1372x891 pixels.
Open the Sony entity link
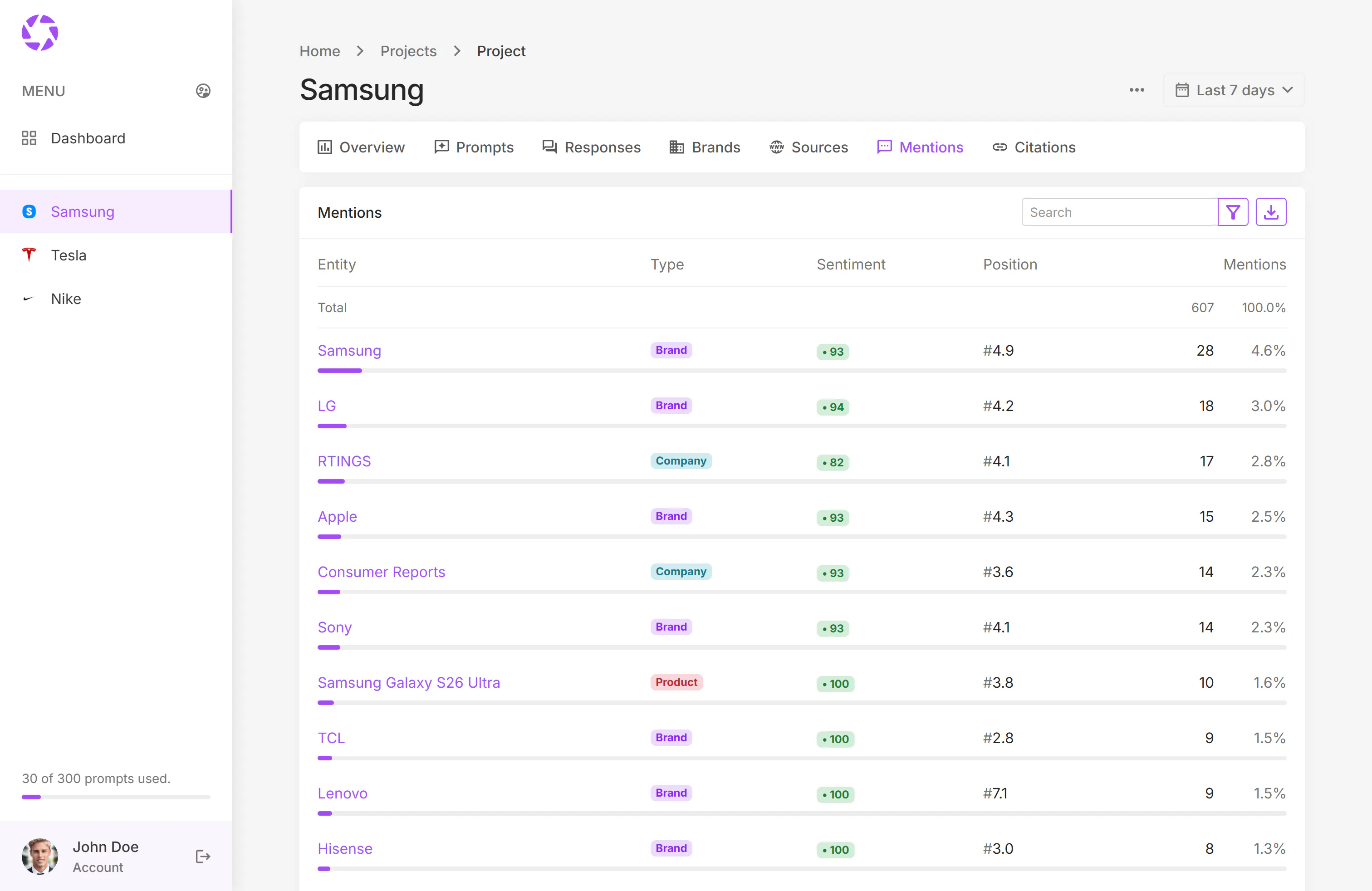pyautogui.click(x=335, y=627)
